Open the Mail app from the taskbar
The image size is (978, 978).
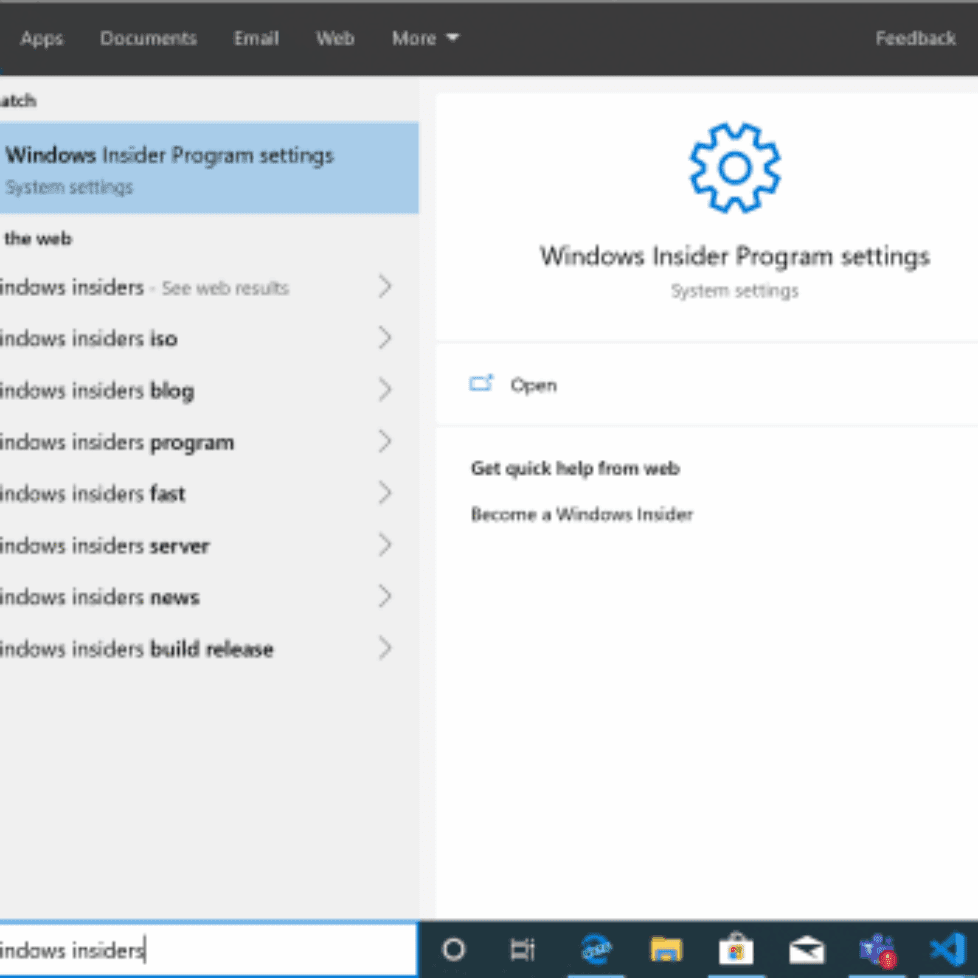(806, 949)
